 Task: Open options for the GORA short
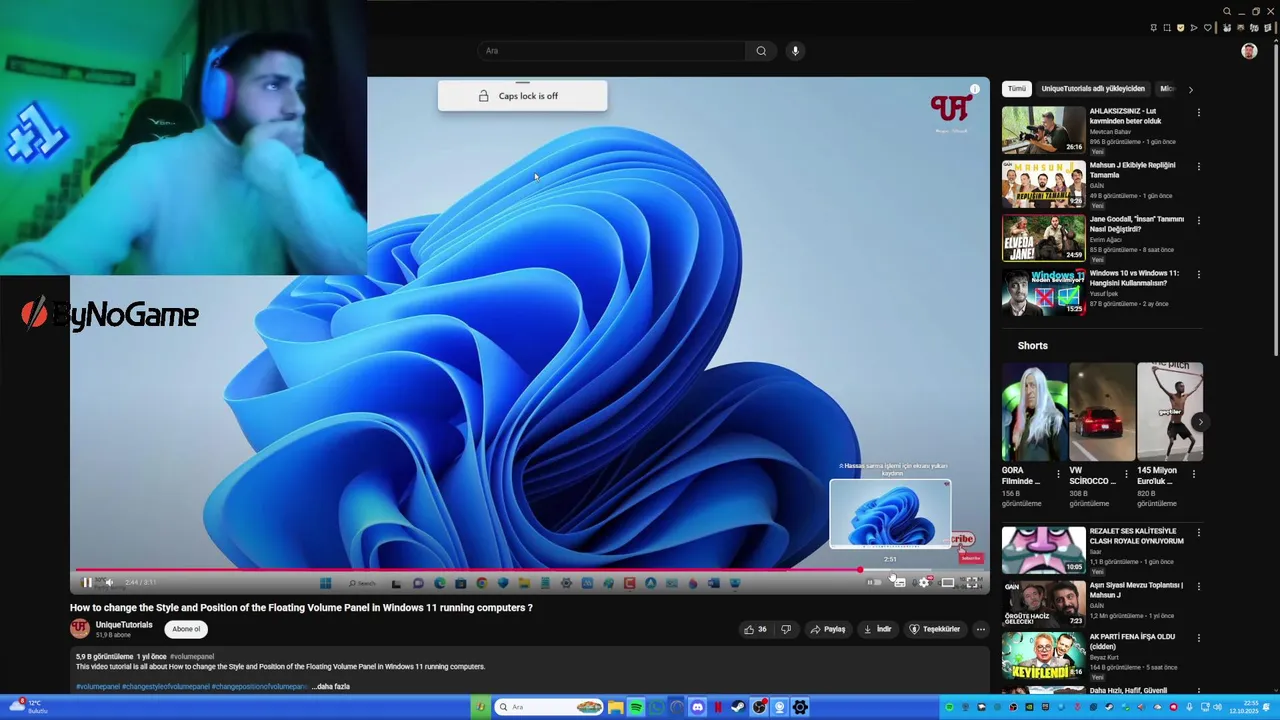coord(1058,473)
